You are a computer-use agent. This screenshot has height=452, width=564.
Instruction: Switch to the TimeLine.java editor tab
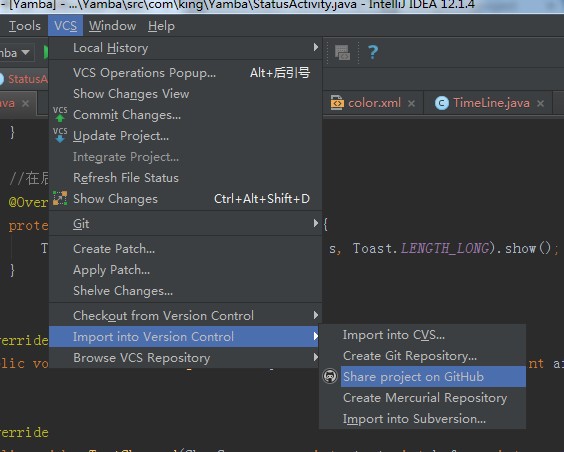click(x=491, y=103)
